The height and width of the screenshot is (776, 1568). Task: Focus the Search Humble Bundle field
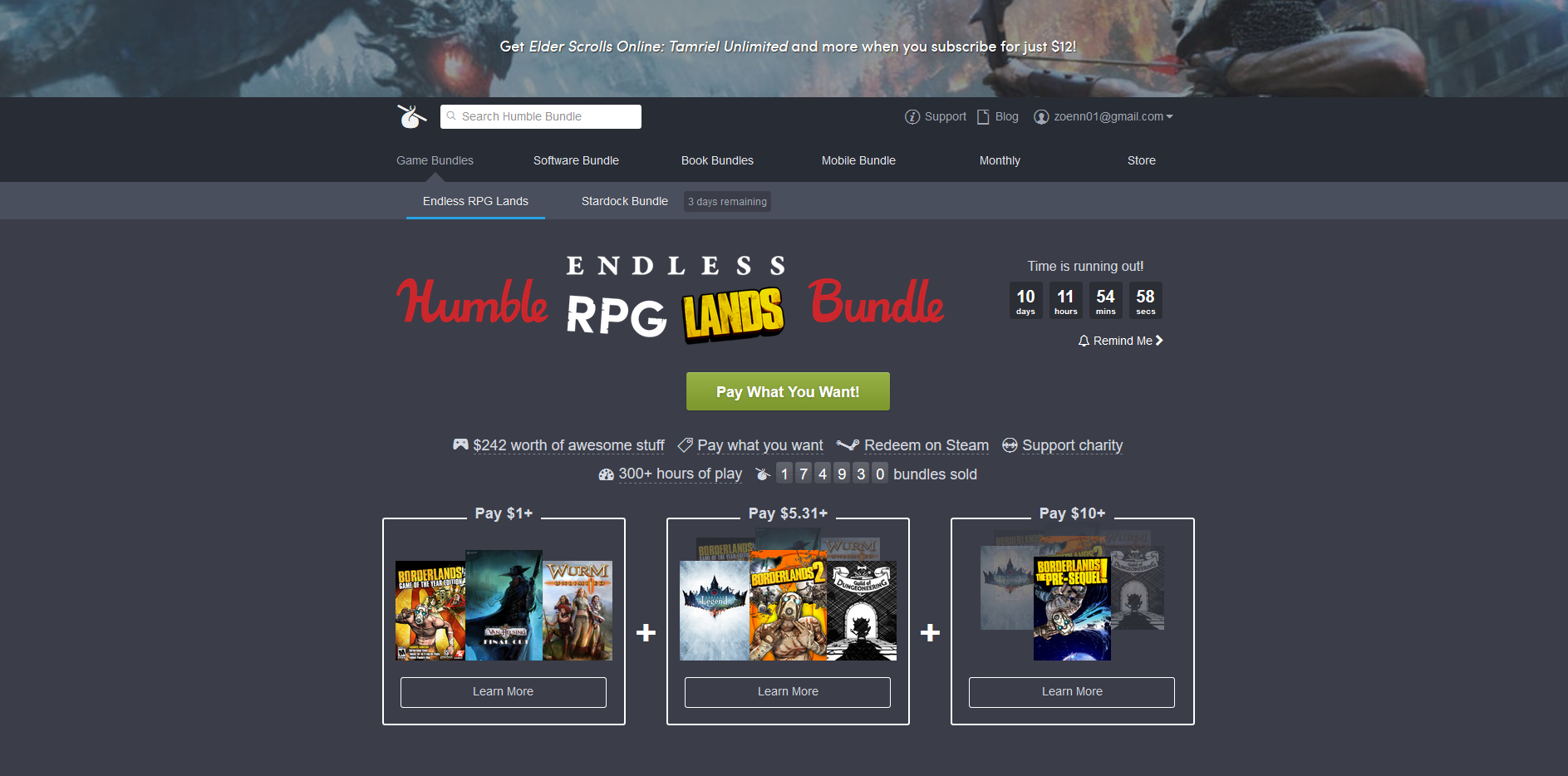(x=541, y=116)
